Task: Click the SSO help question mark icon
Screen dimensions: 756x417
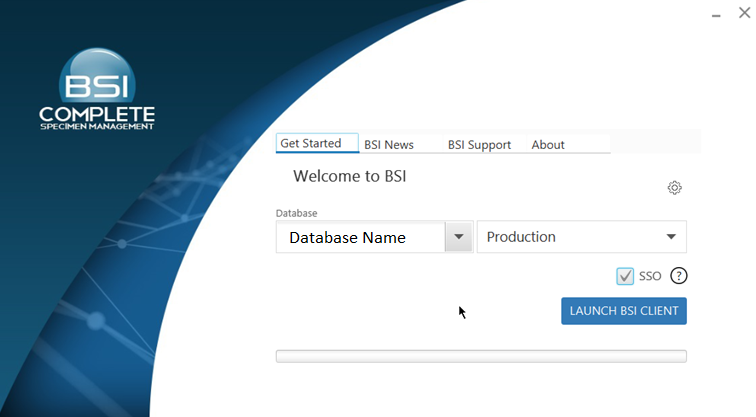Action: pyautogui.click(x=678, y=276)
